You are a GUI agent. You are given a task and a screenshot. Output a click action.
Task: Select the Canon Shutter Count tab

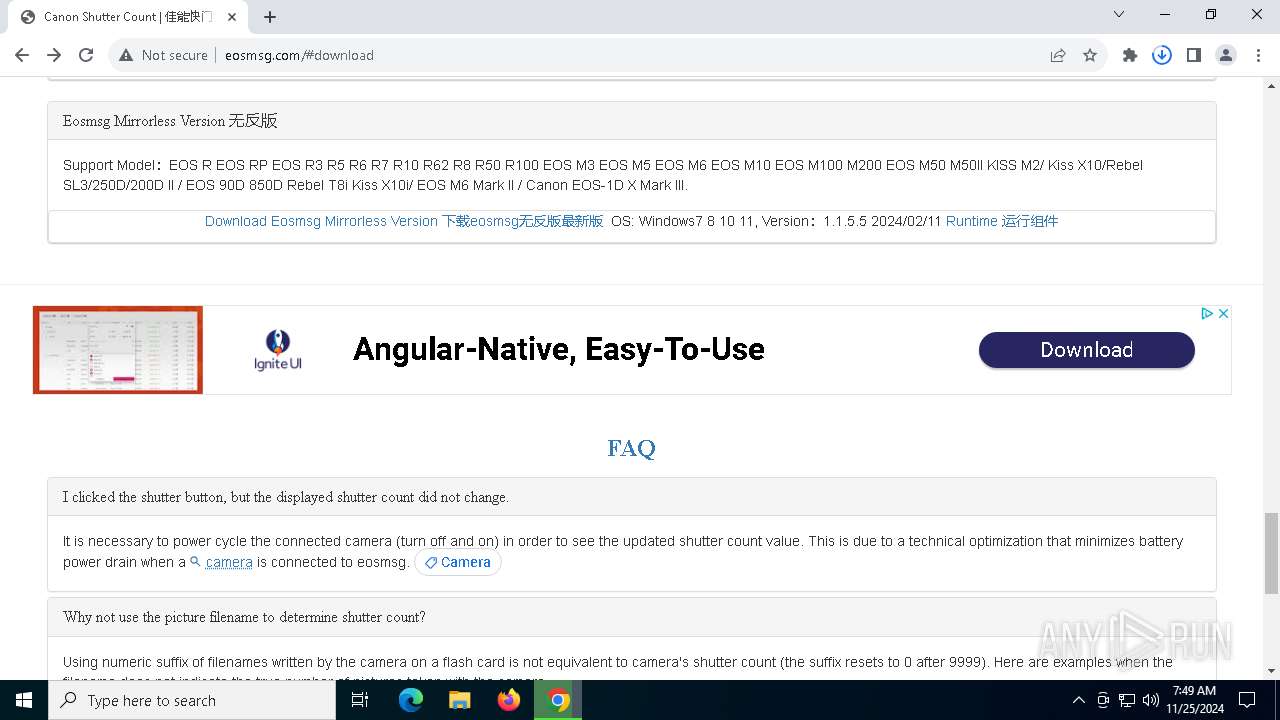[x=128, y=16]
